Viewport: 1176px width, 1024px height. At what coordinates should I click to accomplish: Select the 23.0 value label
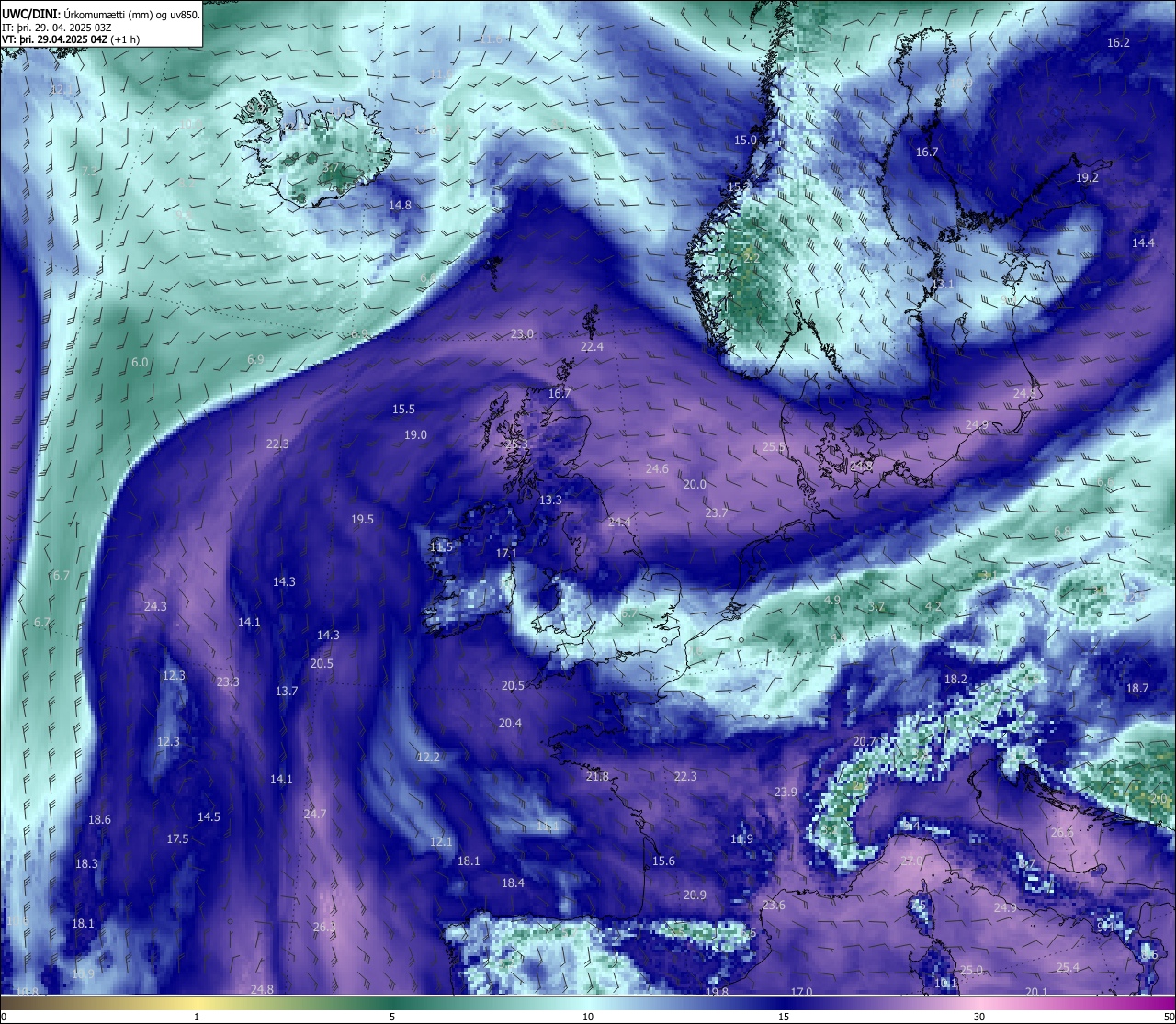pyautogui.click(x=522, y=333)
